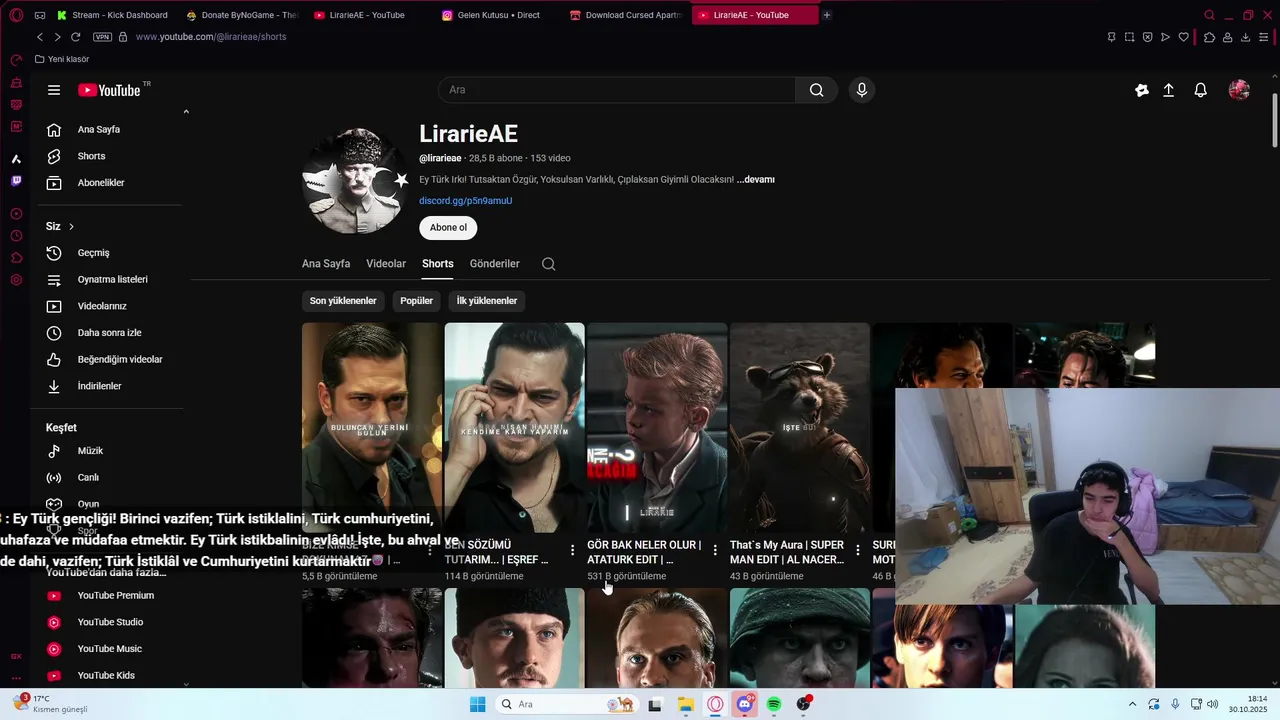Open the Shorts channel tab

pos(437,264)
